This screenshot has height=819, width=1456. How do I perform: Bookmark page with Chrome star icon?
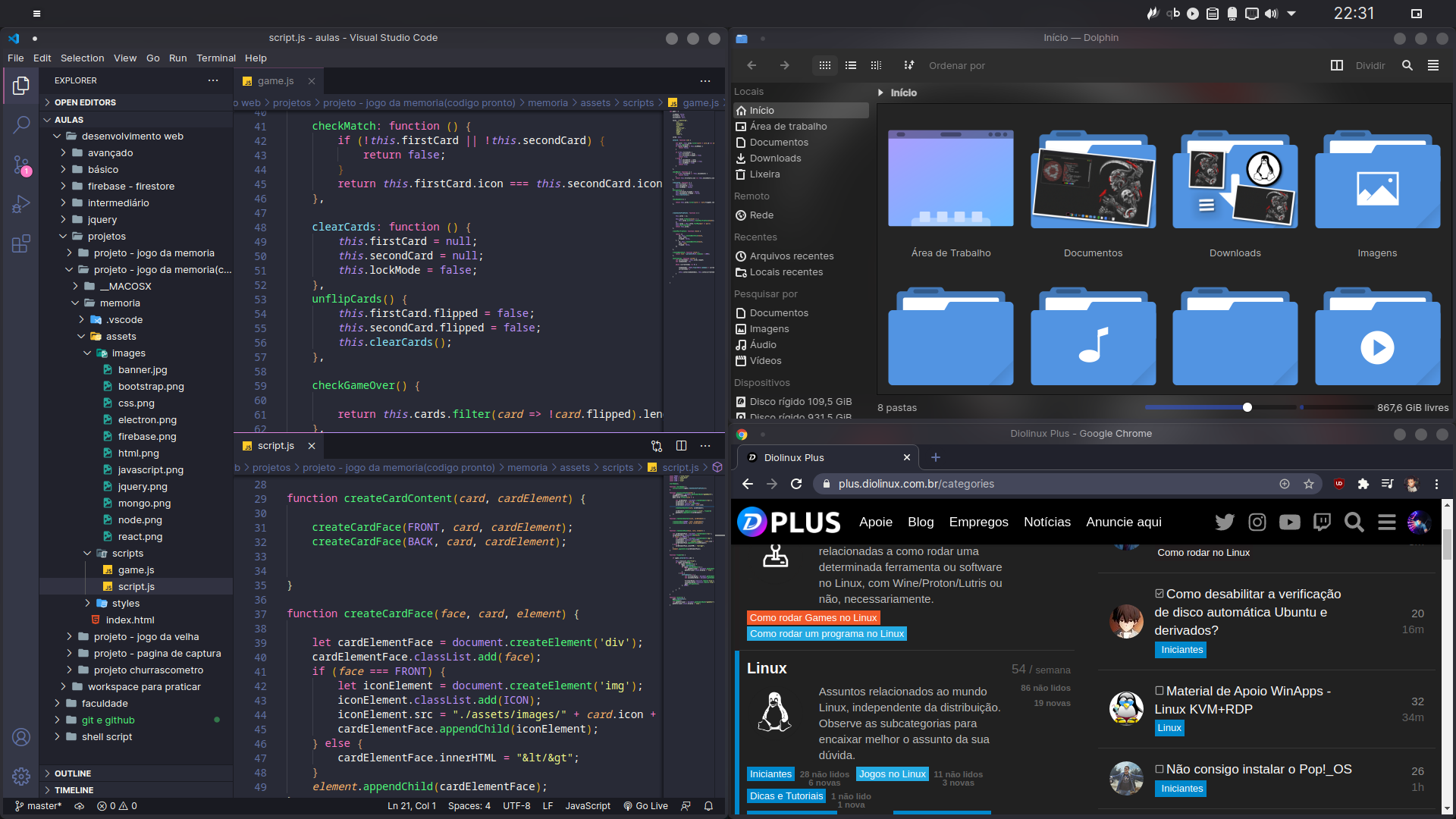click(1309, 484)
